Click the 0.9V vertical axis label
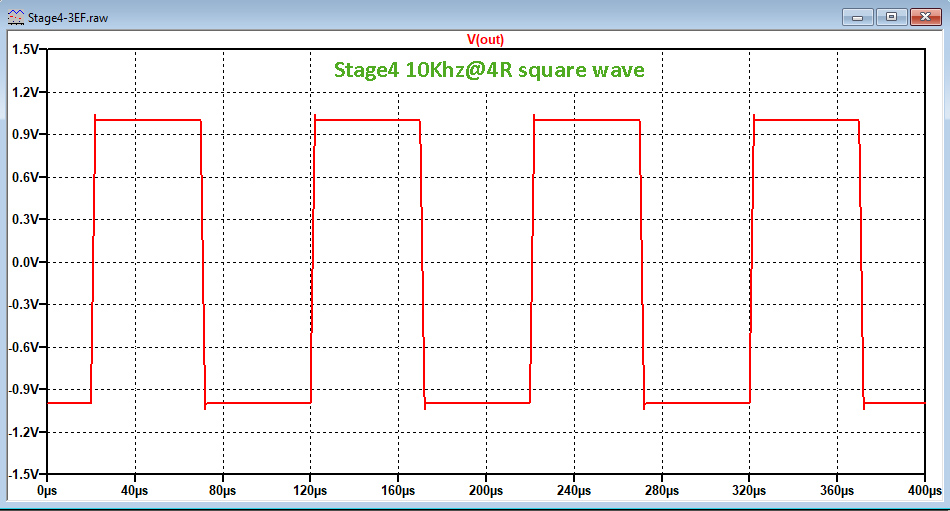The width and height of the screenshot is (950, 511). (25, 135)
